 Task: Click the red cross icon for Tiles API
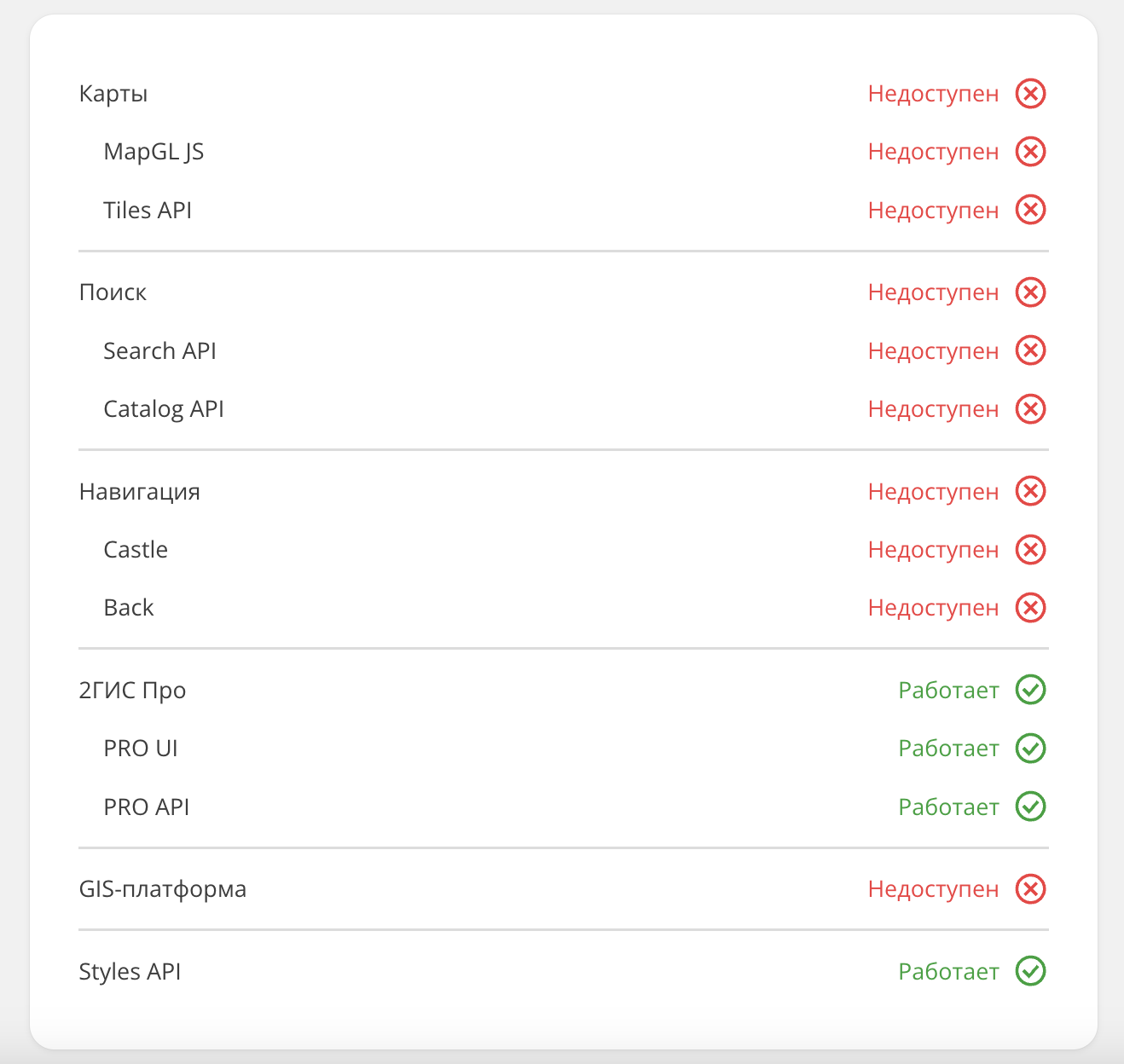[x=1030, y=210]
